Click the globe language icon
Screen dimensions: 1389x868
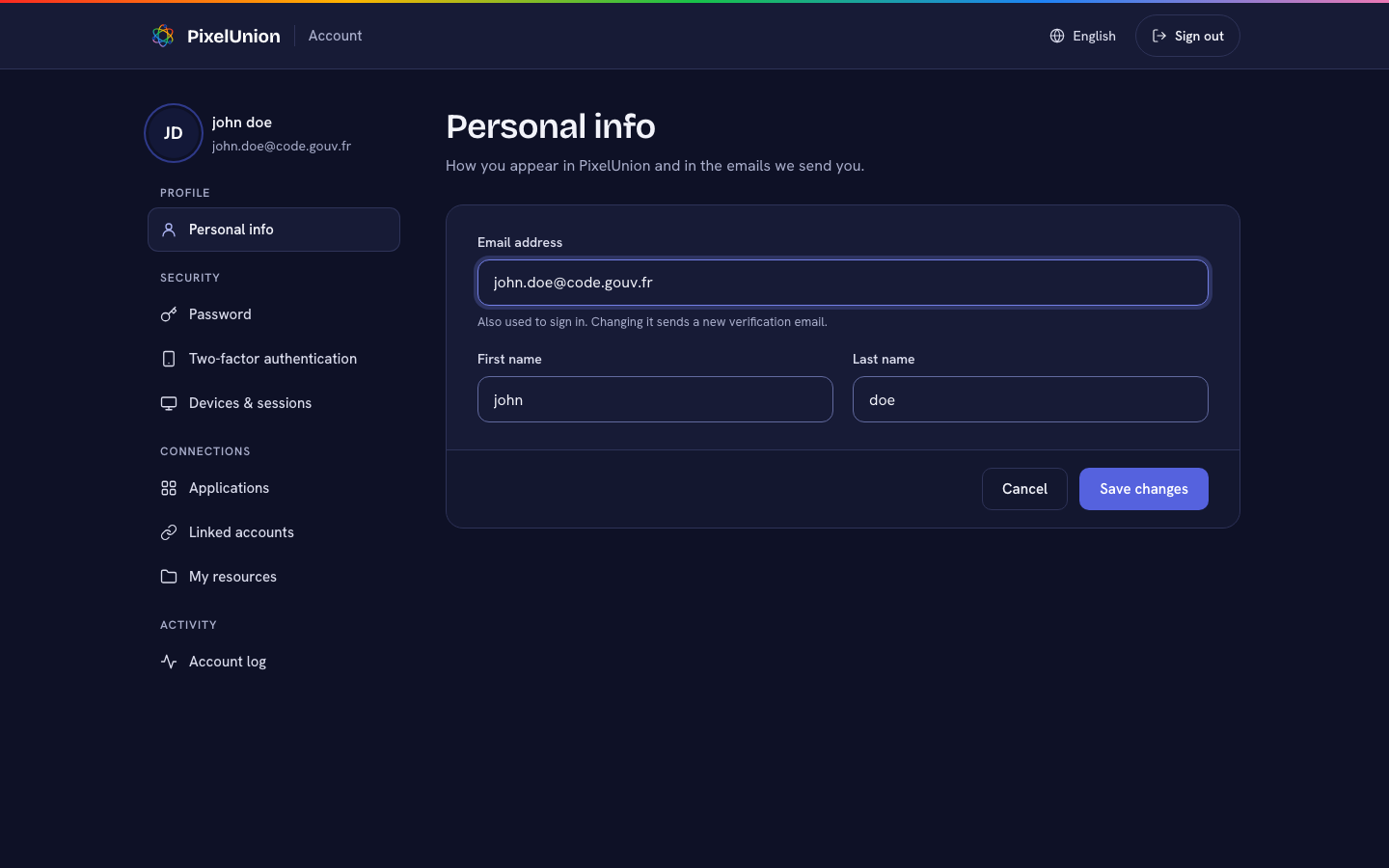1057,36
